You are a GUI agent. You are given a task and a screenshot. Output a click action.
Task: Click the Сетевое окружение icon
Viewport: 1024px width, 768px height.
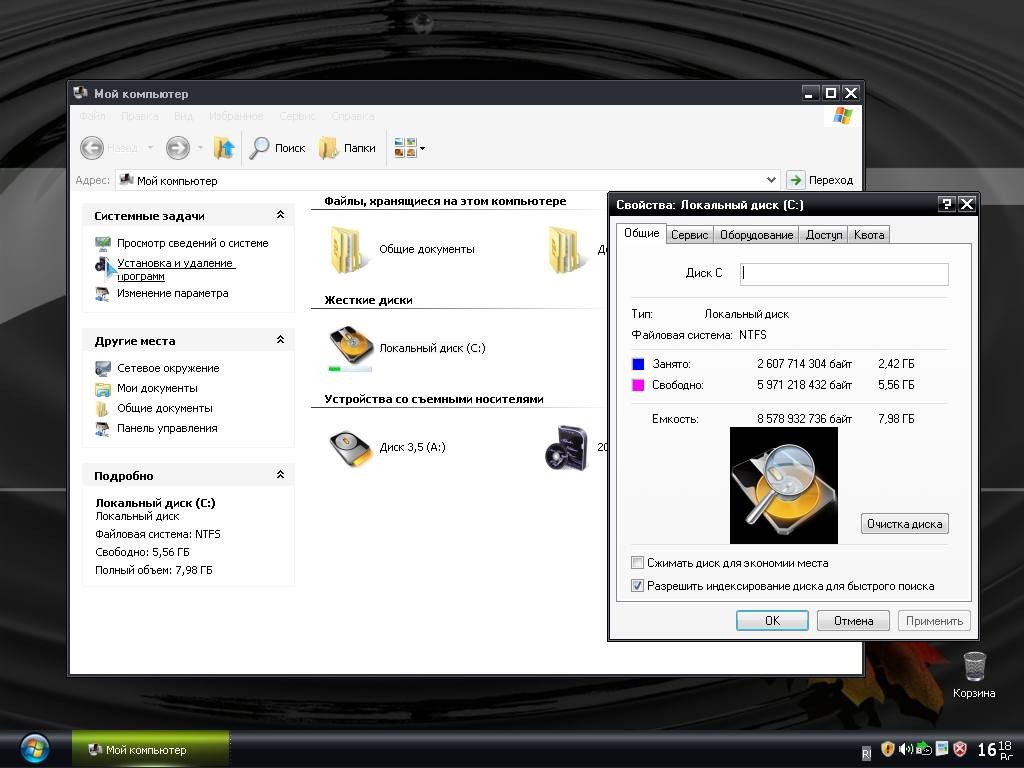click(103, 368)
